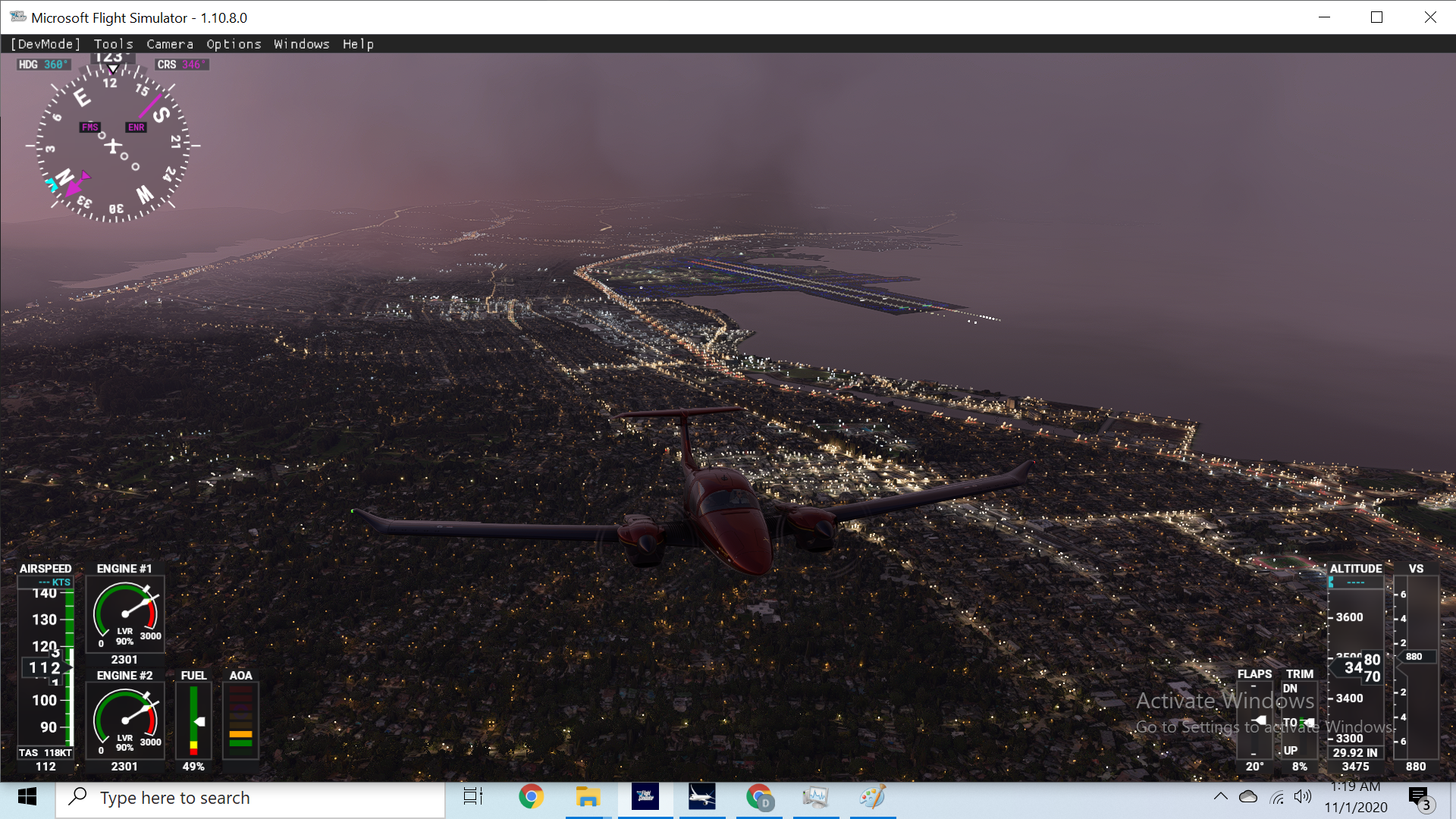Click the CRS 346° course readout
The height and width of the screenshot is (819, 1456).
click(x=181, y=64)
